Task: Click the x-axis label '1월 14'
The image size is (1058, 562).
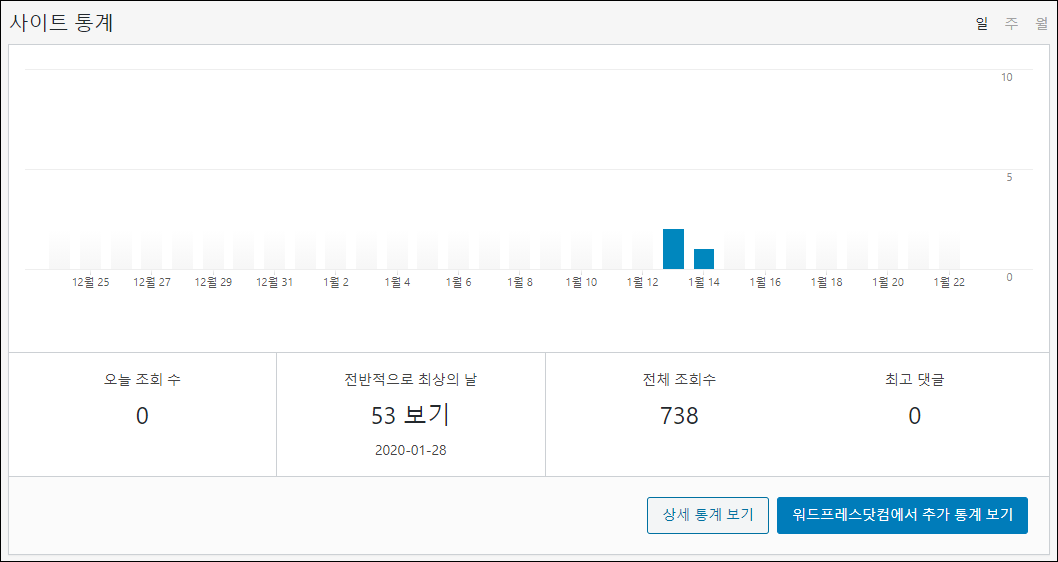Action: 704,283
